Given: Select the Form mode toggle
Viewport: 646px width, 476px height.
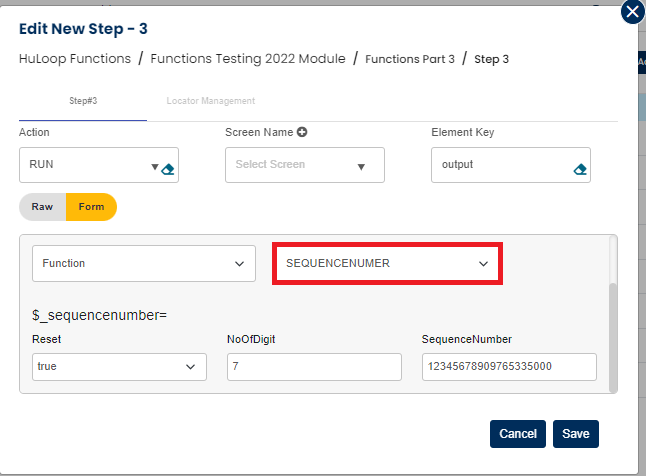Looking at the screenshot, I should [x=91, y=207].
